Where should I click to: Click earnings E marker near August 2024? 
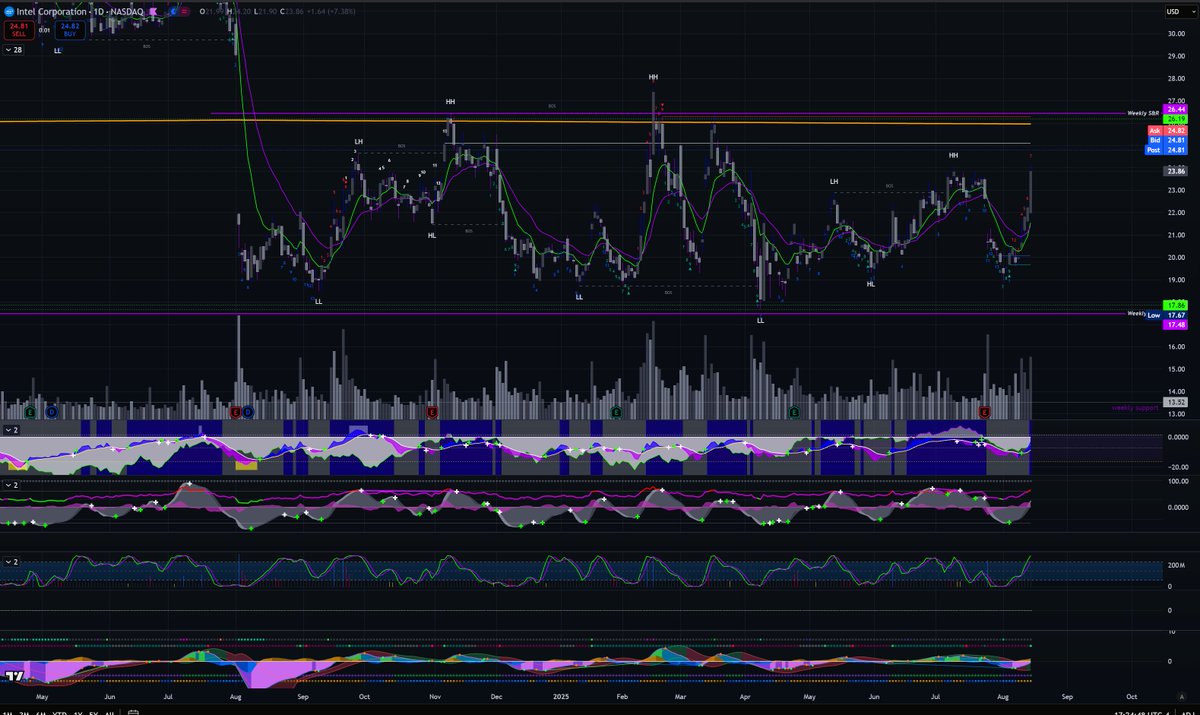pyautogui.click(x=236, y=411)
